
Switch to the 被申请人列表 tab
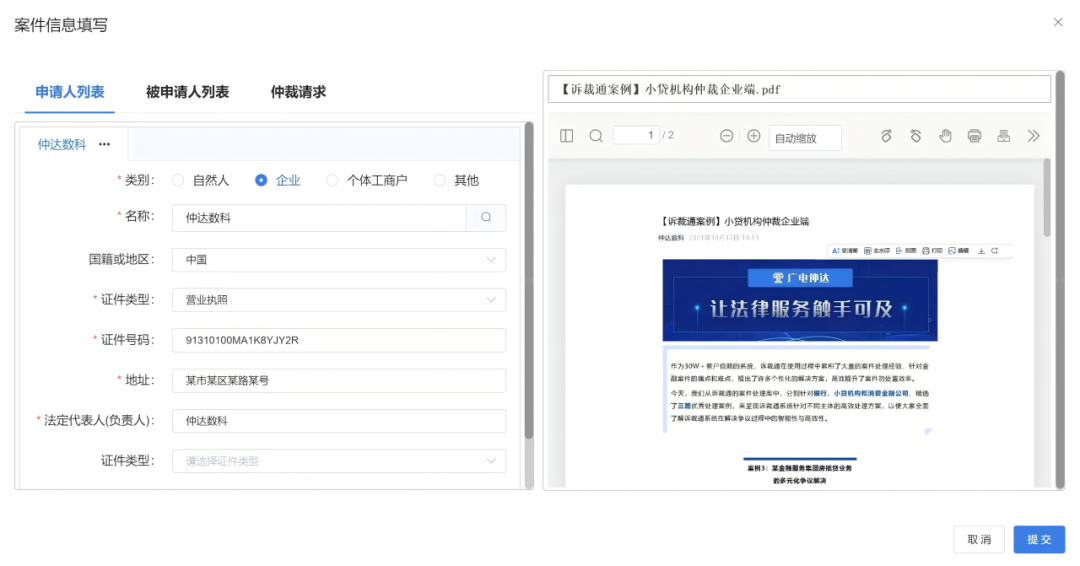(187, 92)
